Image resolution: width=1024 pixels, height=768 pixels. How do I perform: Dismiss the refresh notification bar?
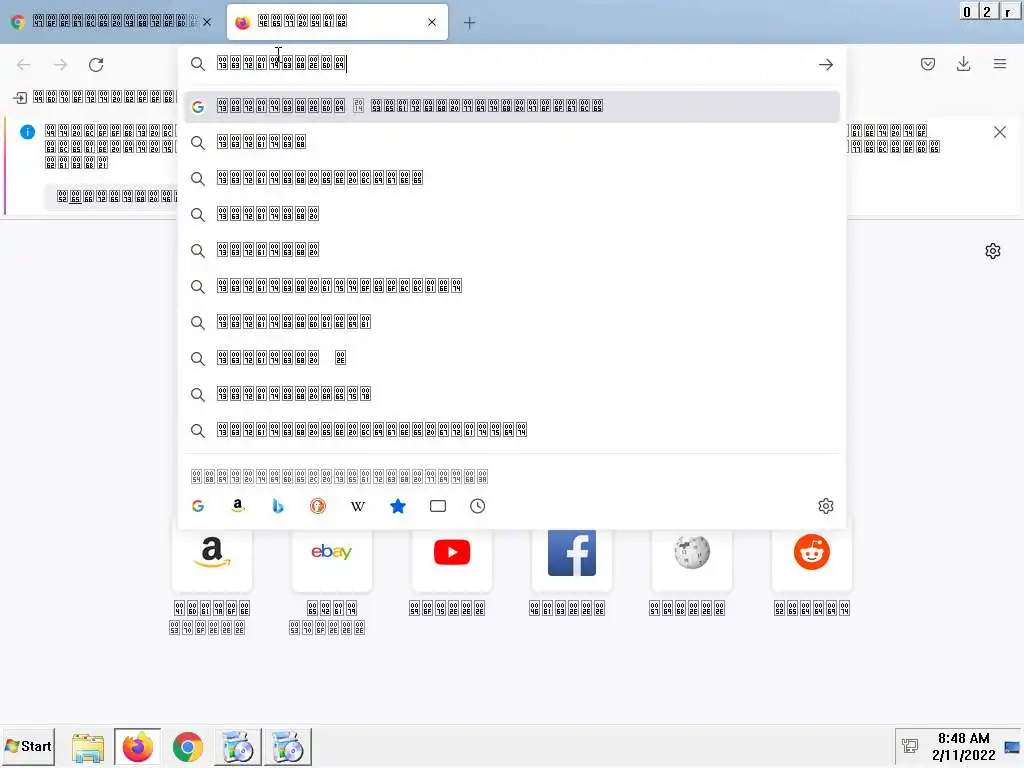point(999,133)
